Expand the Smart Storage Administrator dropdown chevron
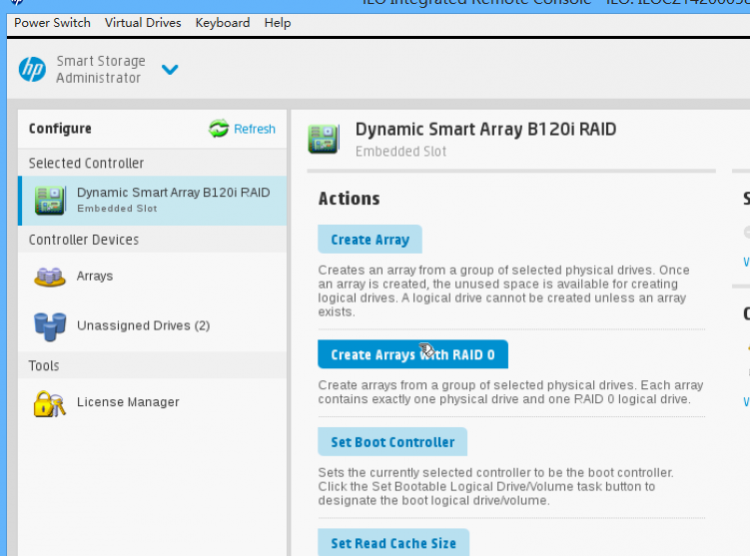 [170, 70]
